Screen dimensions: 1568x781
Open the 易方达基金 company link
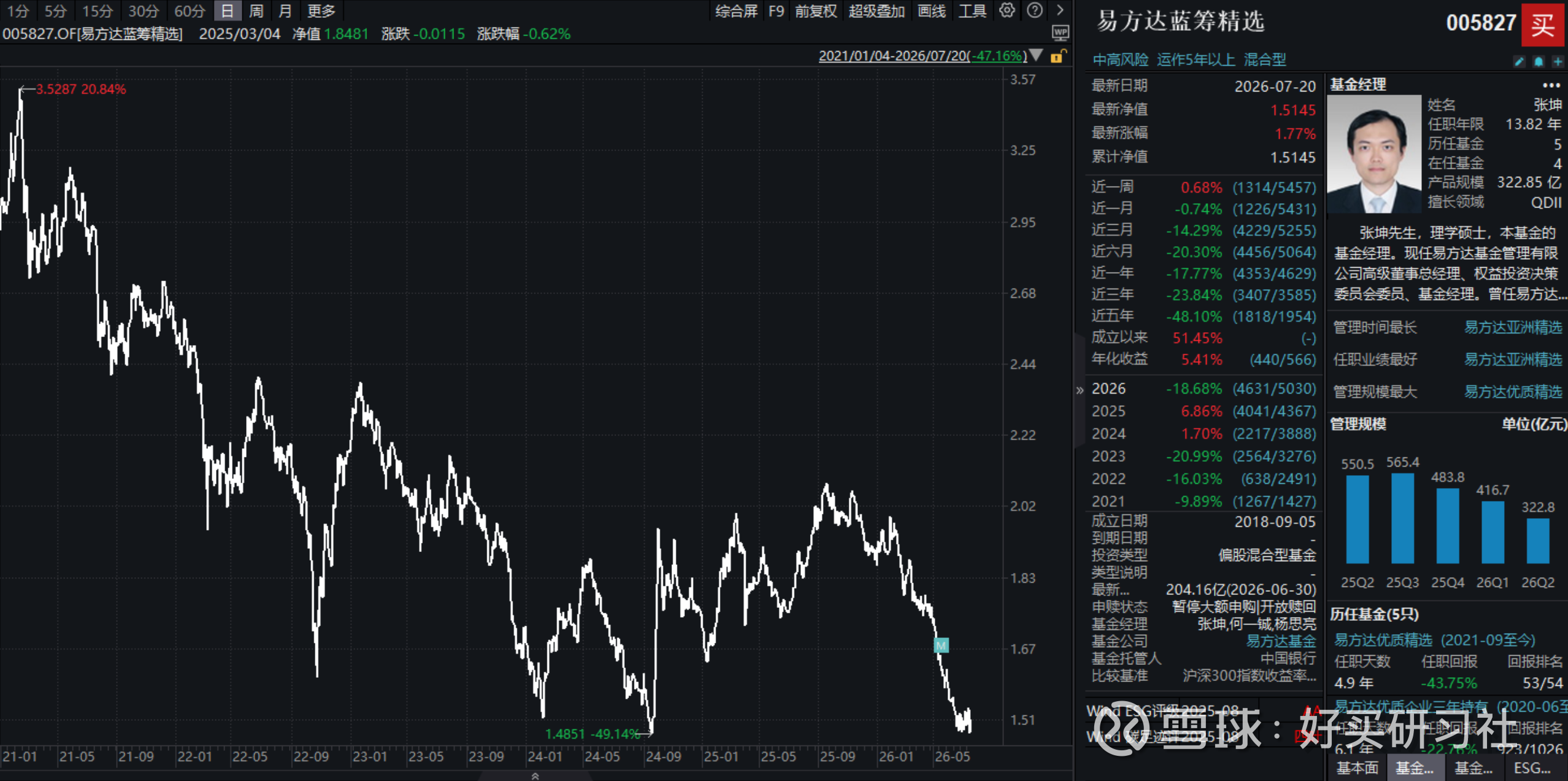[1281, 641]
